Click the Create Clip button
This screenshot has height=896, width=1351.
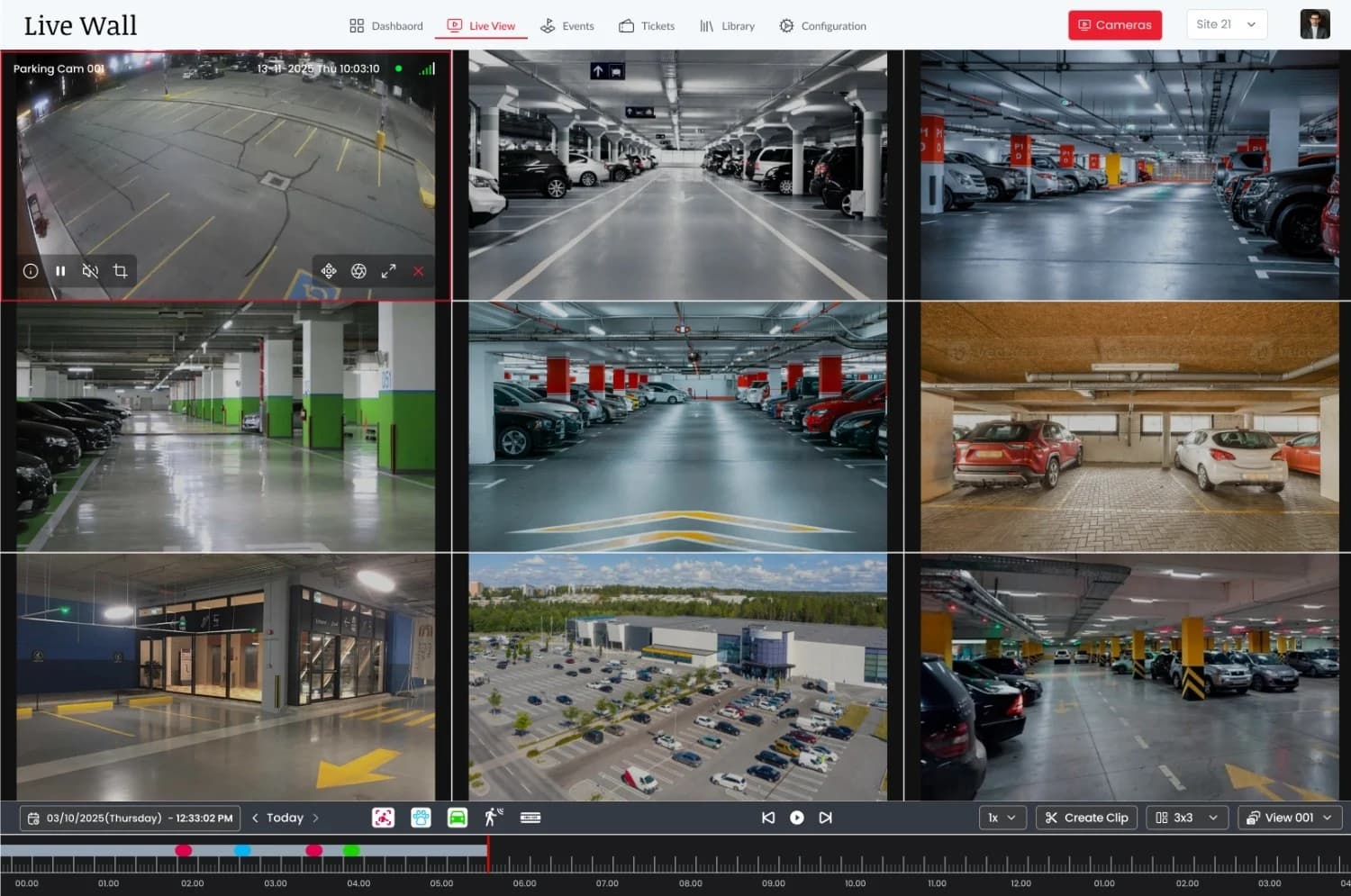[1086, 818]
